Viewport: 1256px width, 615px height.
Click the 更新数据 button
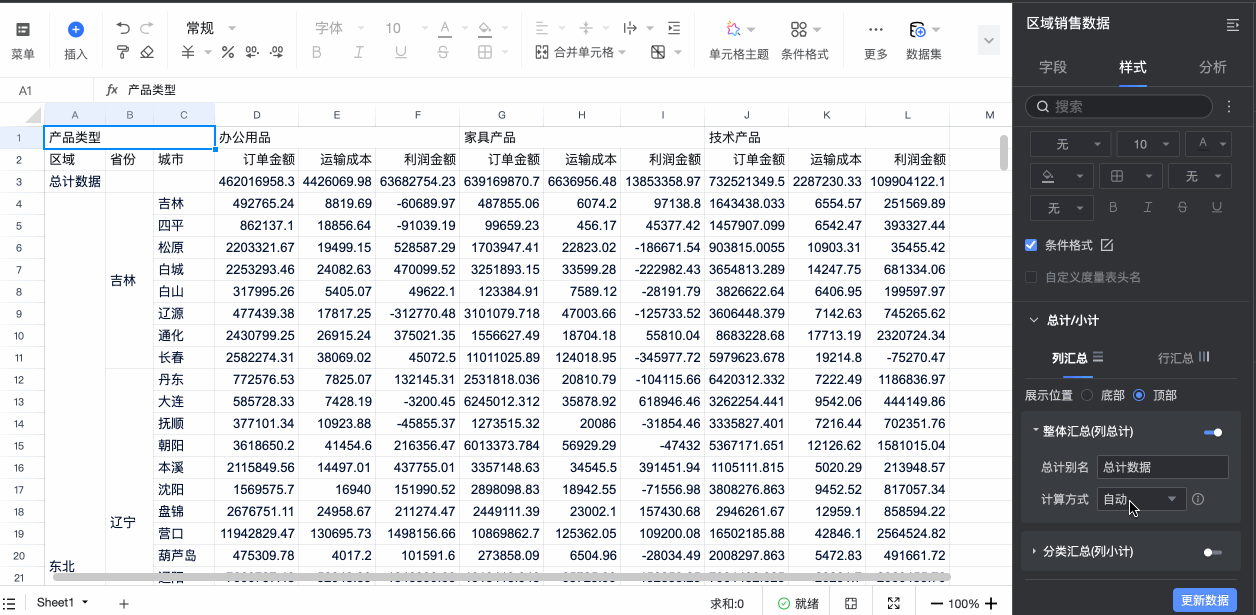pyautogui.click(x=1205, y=600)
